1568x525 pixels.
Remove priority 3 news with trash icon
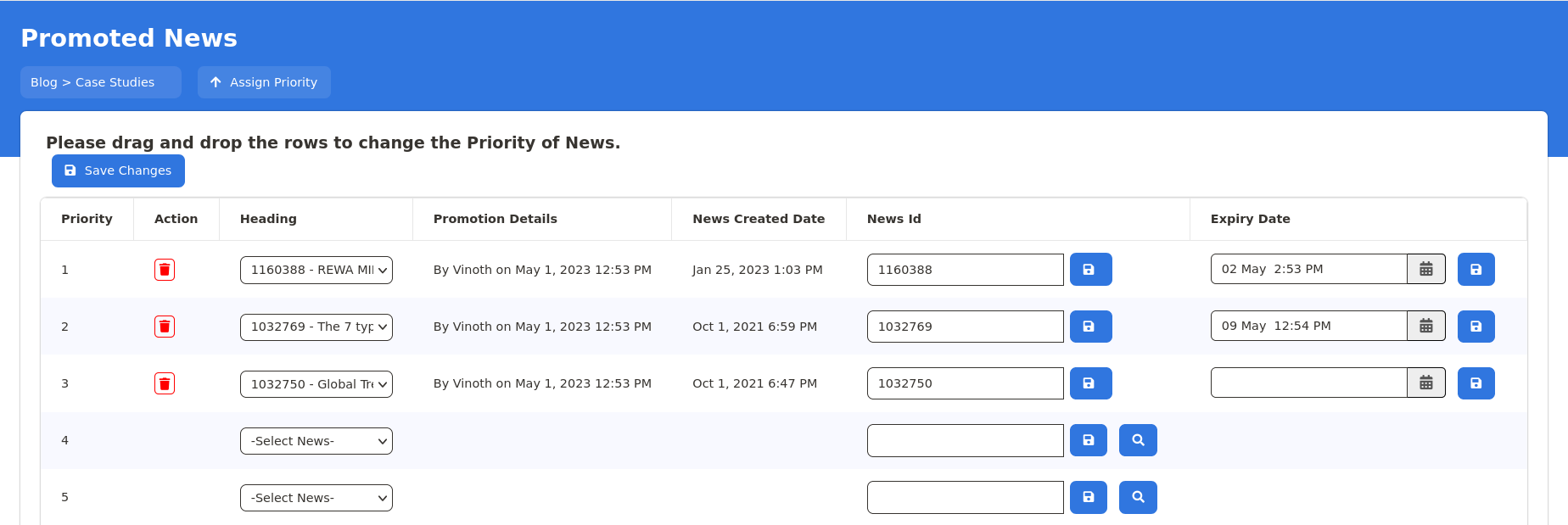[x=165, y=383]
